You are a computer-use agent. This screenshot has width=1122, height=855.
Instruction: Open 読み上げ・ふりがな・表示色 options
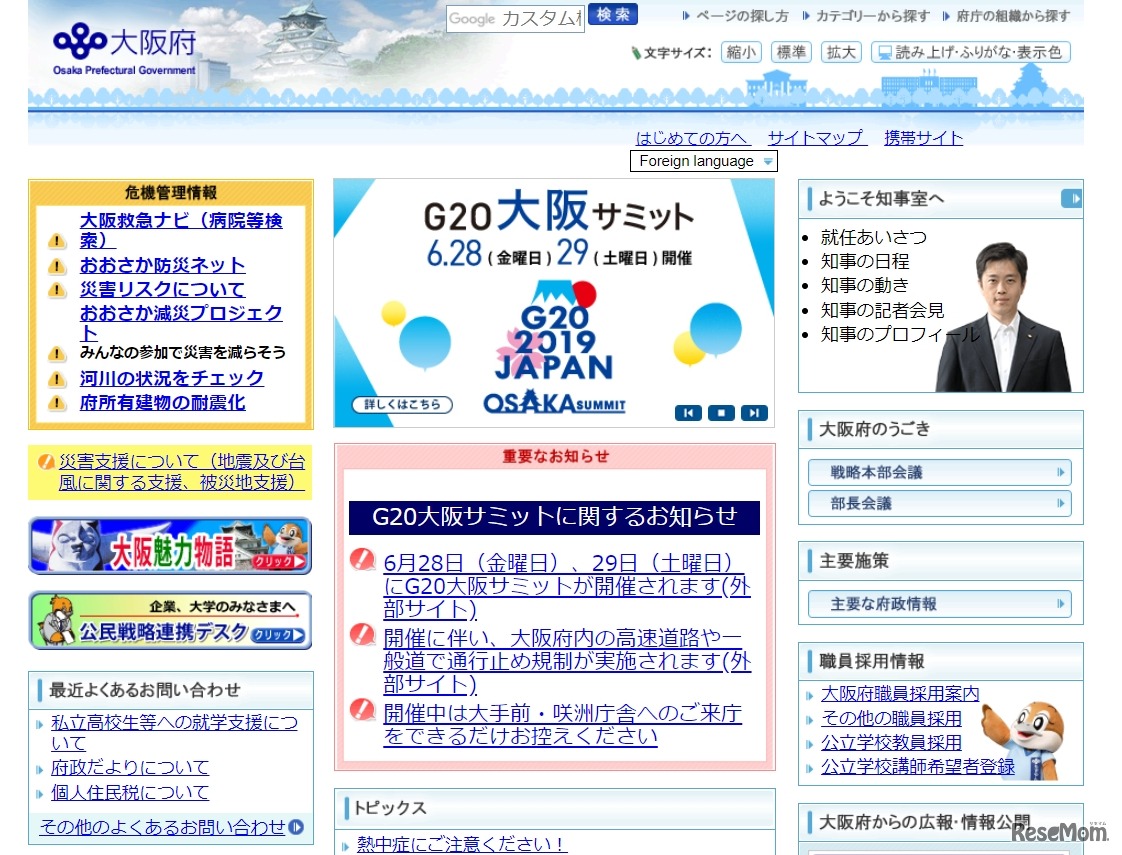point(970,52)
